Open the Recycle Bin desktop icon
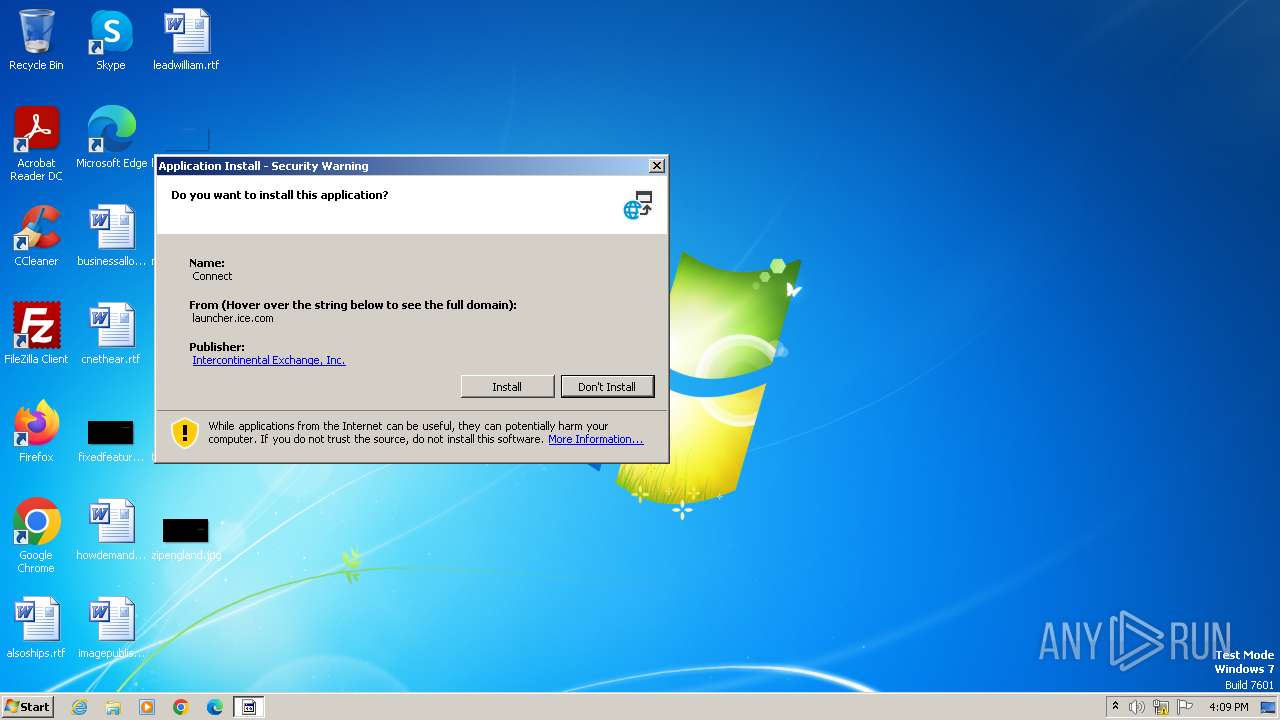 click(x=36, y=40)
